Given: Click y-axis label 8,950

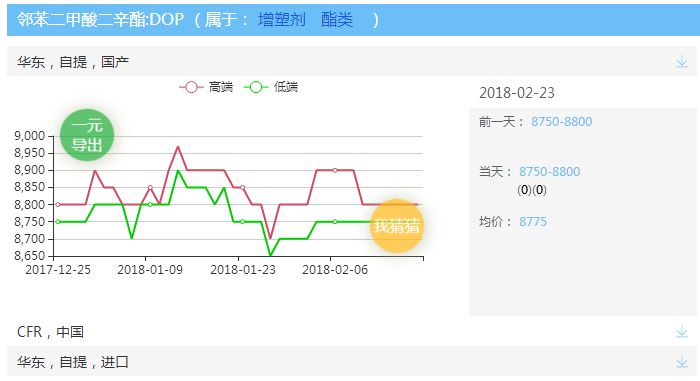Looking at the screenshot, I should pos(30,153).
